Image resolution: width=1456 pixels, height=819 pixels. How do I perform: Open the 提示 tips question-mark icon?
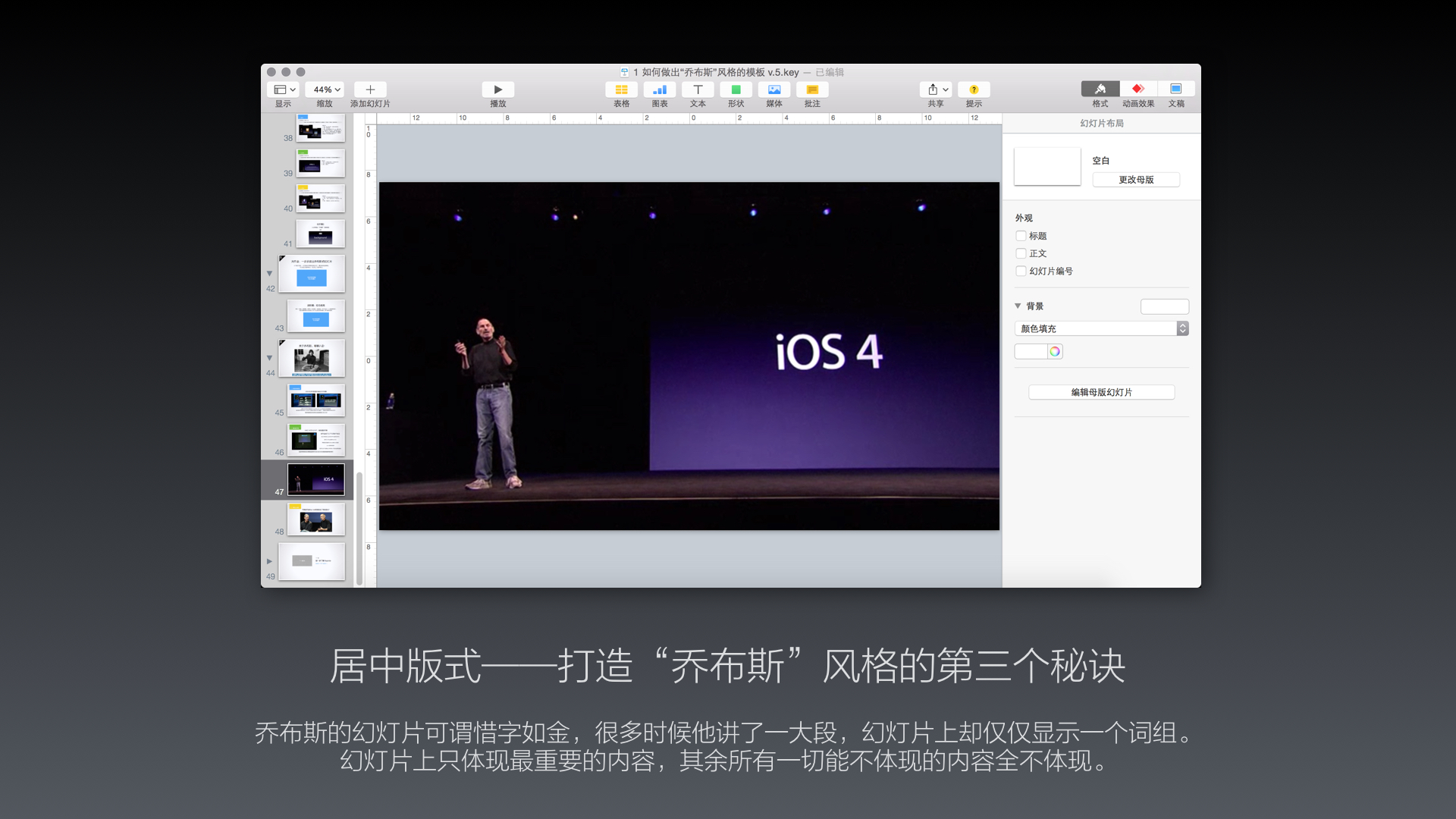[974, 89]
